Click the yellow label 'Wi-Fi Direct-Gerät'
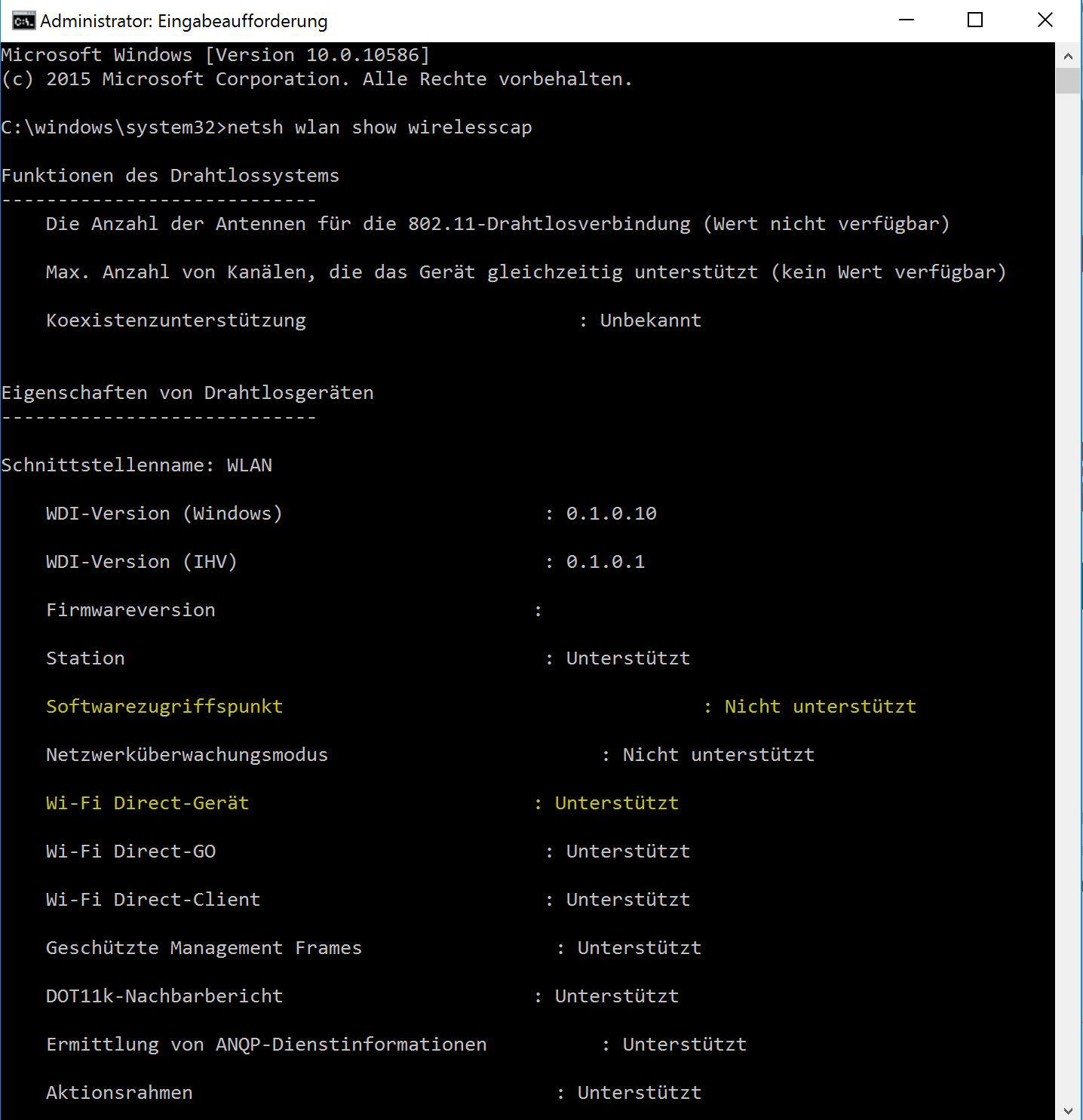The image size is (1083, 1120). [148, 803]
